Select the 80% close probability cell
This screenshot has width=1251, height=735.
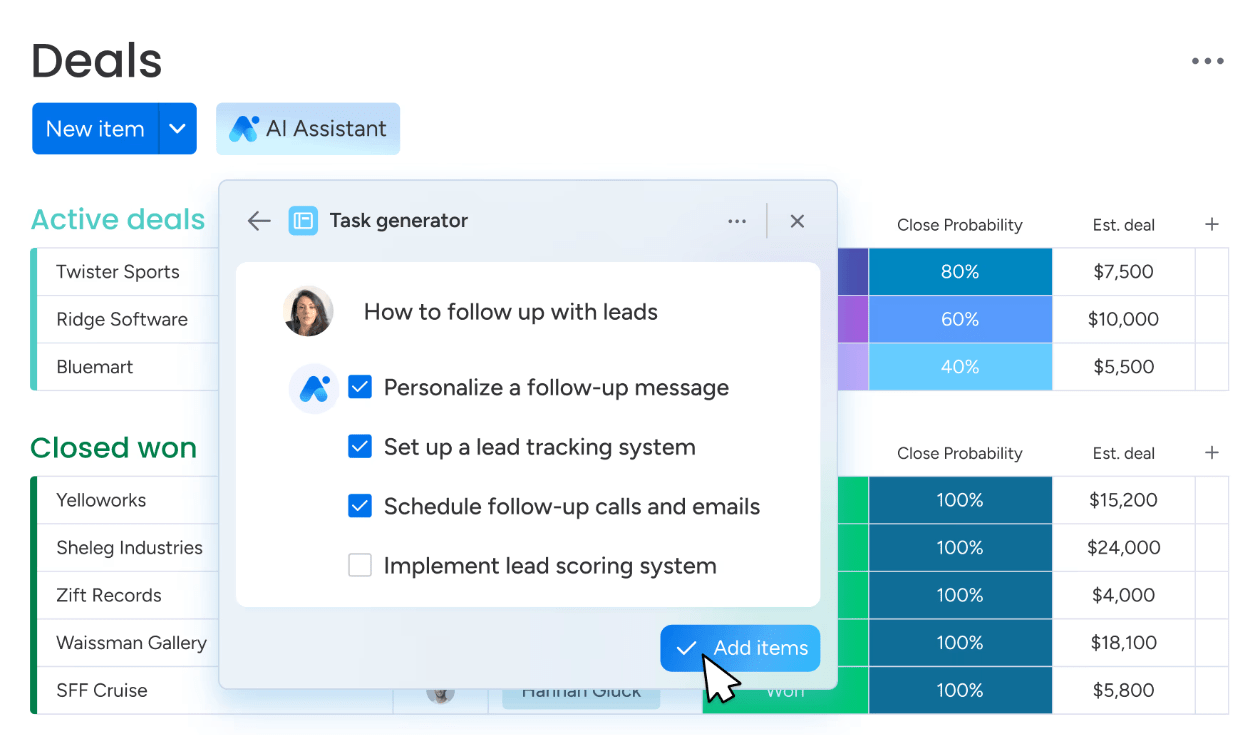click(960, 271)
